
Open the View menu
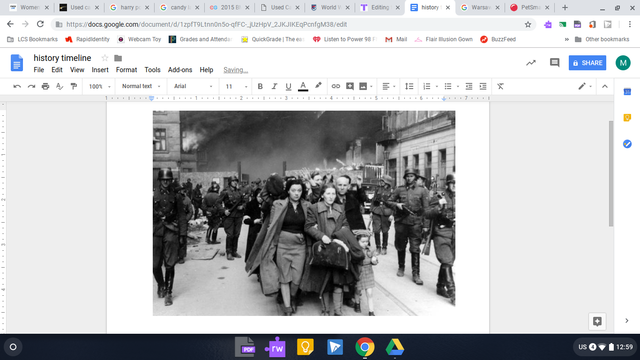[x=77, y=70]
